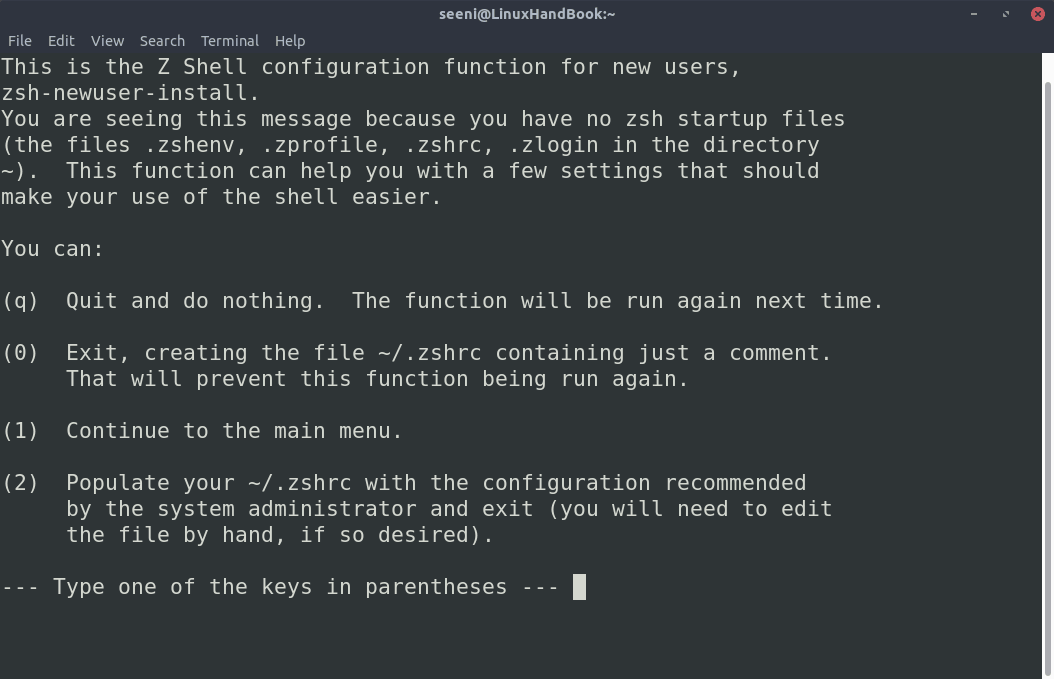The width and height of the screenshot is (1054, 679).
Task: Click the (1) Continue to main menu line
Action: click(x=202, y=431)
